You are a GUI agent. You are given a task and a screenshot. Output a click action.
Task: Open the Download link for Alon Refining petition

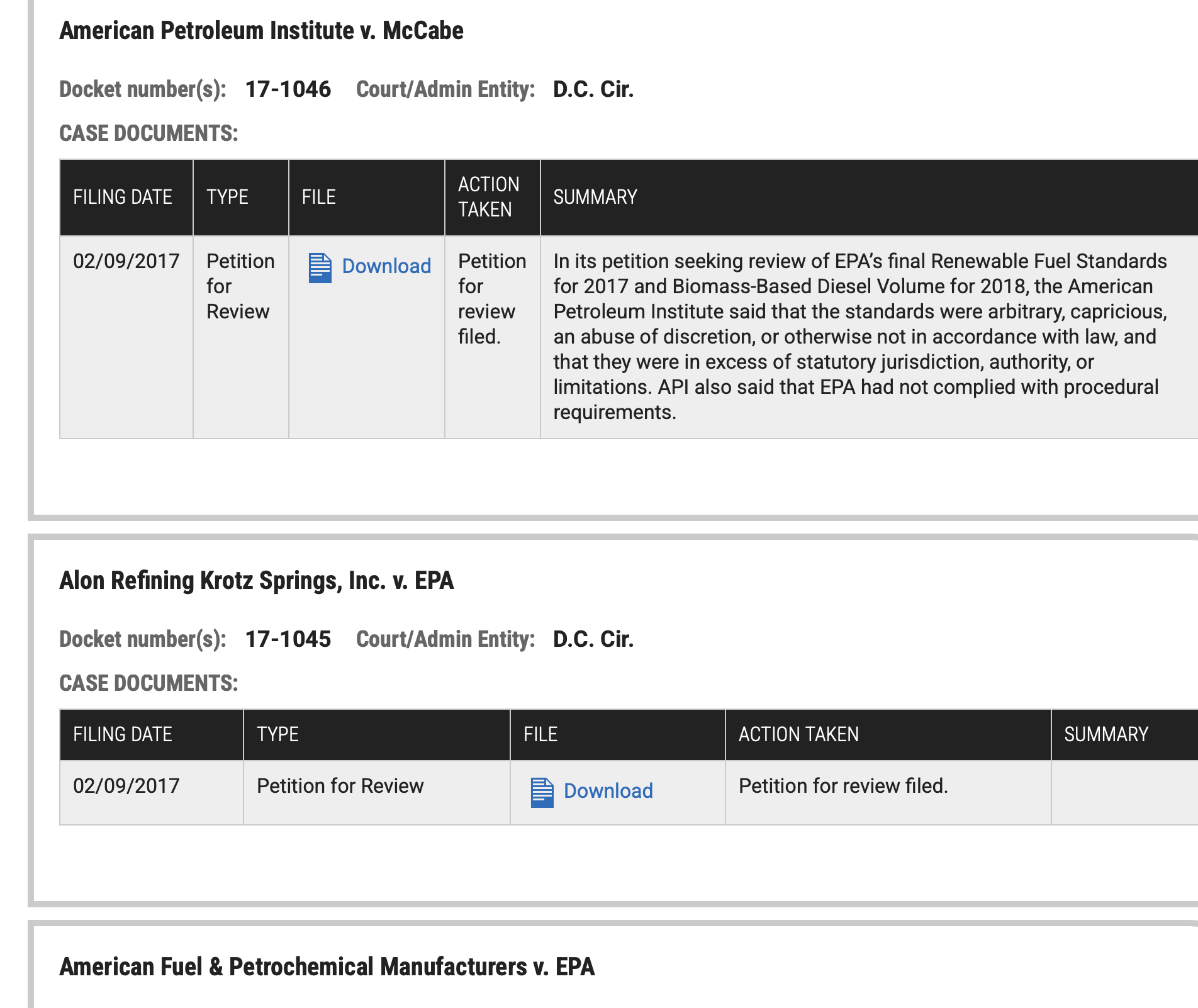[x=608, y=791]
